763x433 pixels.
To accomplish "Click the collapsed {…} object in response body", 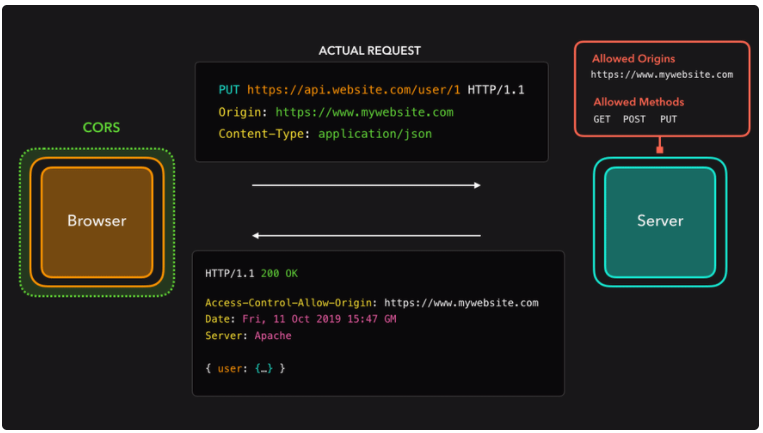I will [x=264, y=368].
